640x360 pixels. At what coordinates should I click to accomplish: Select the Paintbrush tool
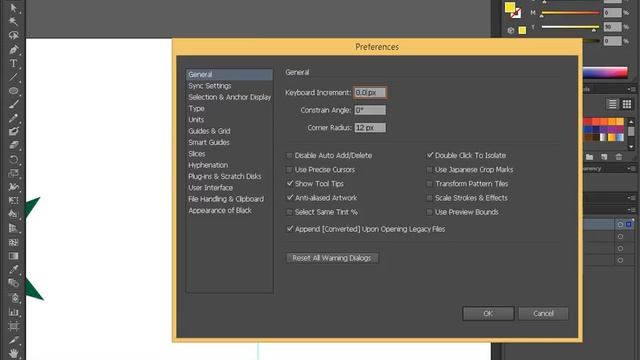[x=13, y=104]
